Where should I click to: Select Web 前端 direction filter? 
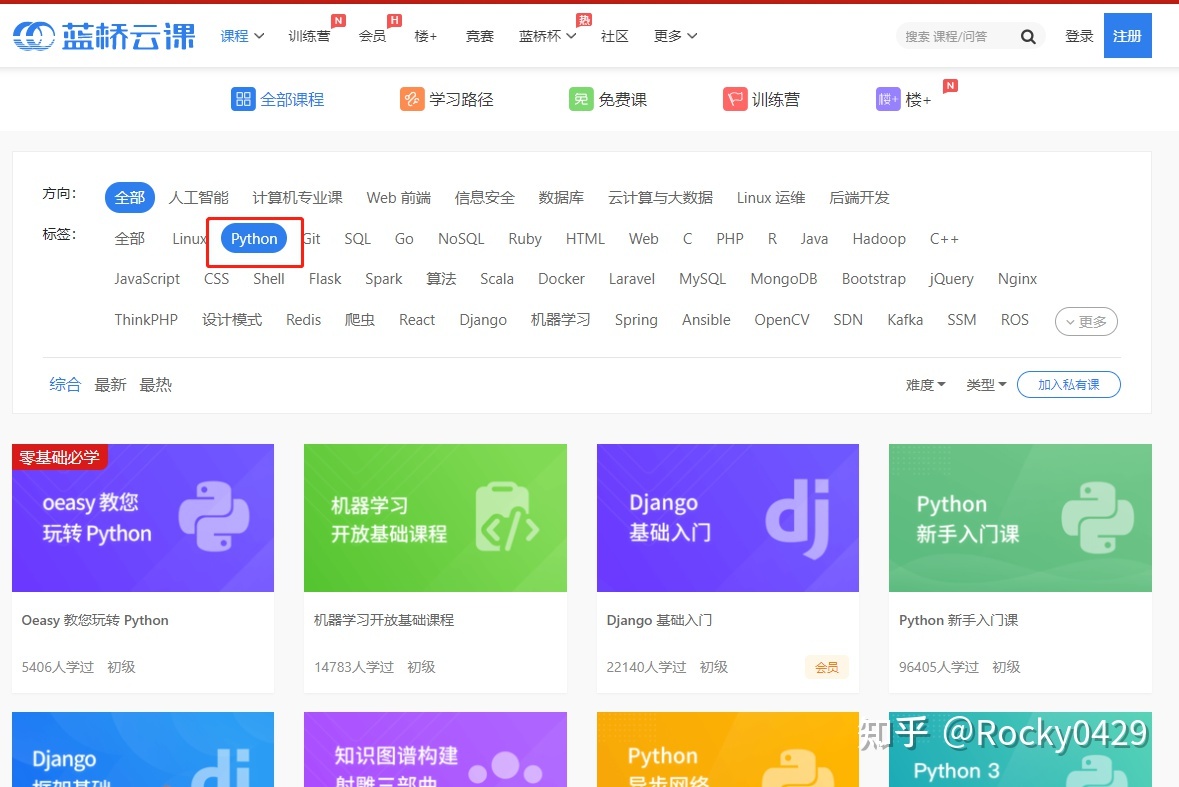pyautogui.click(x=399, y=198)
